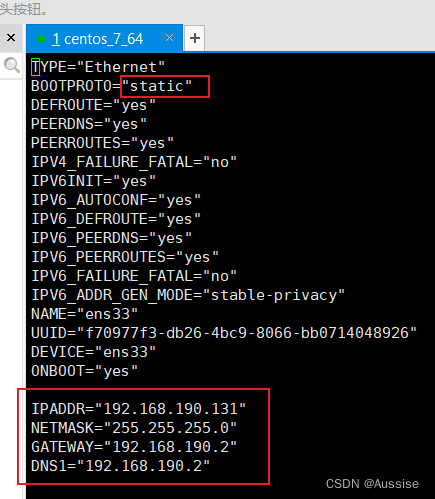Click the UUID line in terminal
The width and height of the screenshot is (435, 499).
[224, 333]
